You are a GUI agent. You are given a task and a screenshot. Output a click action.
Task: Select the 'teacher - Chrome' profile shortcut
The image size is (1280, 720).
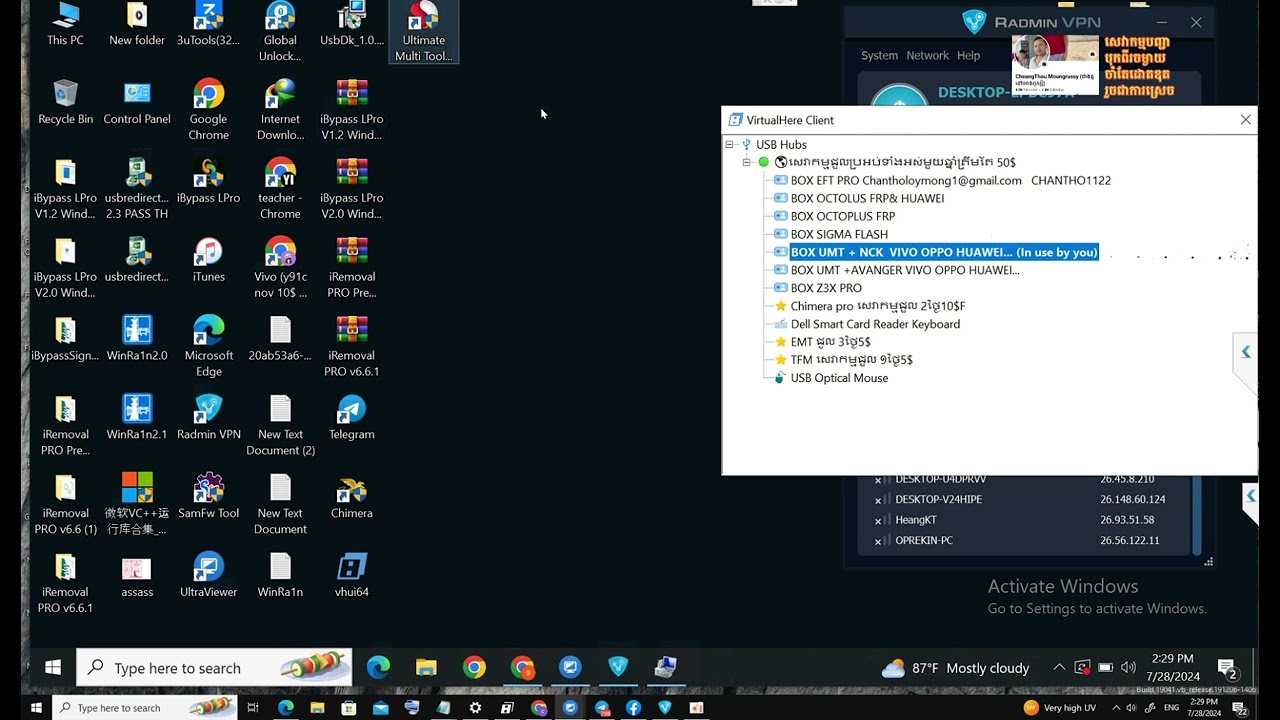tap(280, 189)
